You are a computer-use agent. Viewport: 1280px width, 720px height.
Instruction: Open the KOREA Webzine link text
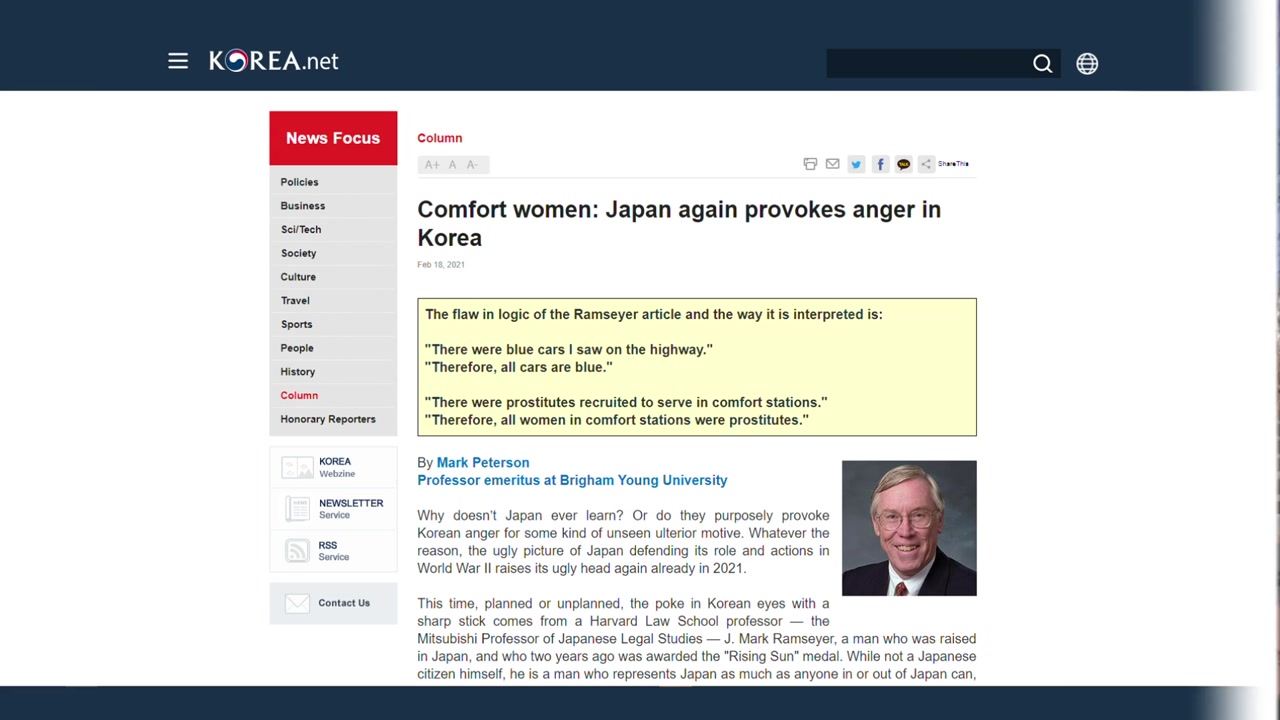pos(336,467)
